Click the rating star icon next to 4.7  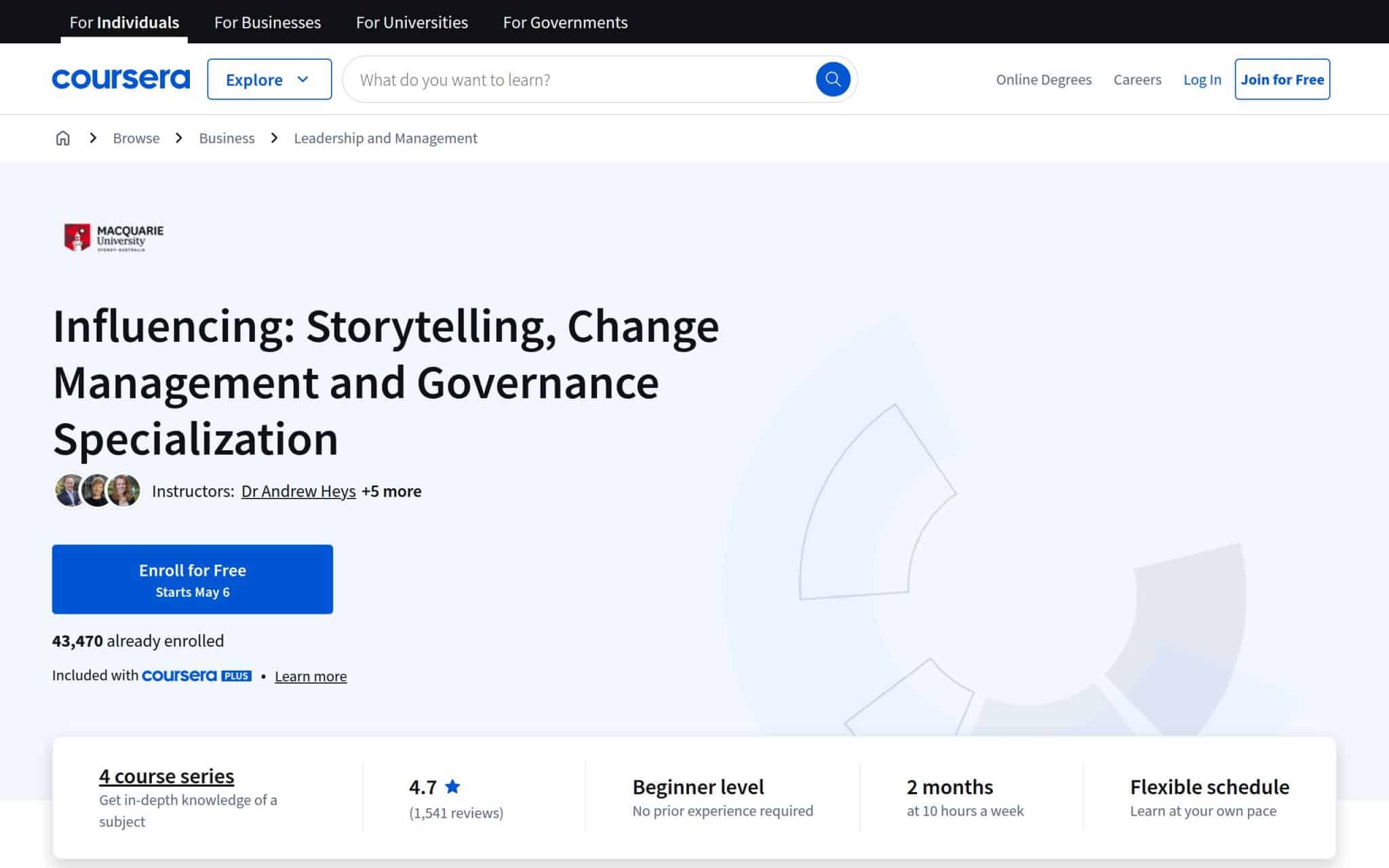click(x=452, y=787)
